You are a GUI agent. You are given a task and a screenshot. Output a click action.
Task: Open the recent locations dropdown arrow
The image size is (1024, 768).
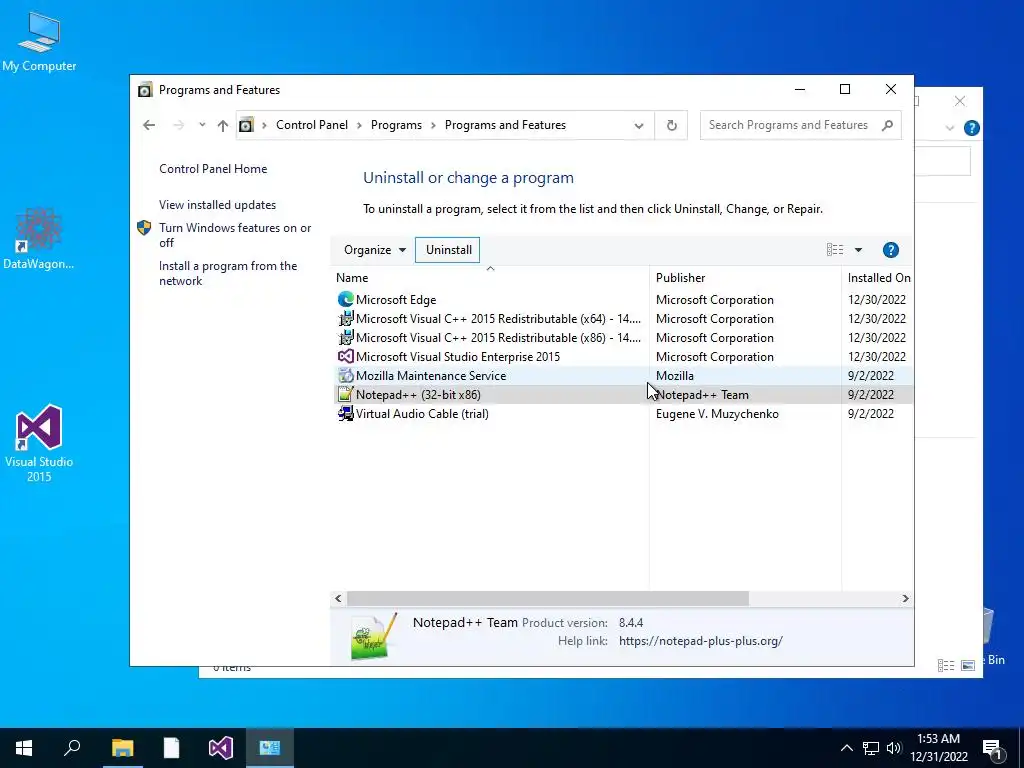[202, 125]
